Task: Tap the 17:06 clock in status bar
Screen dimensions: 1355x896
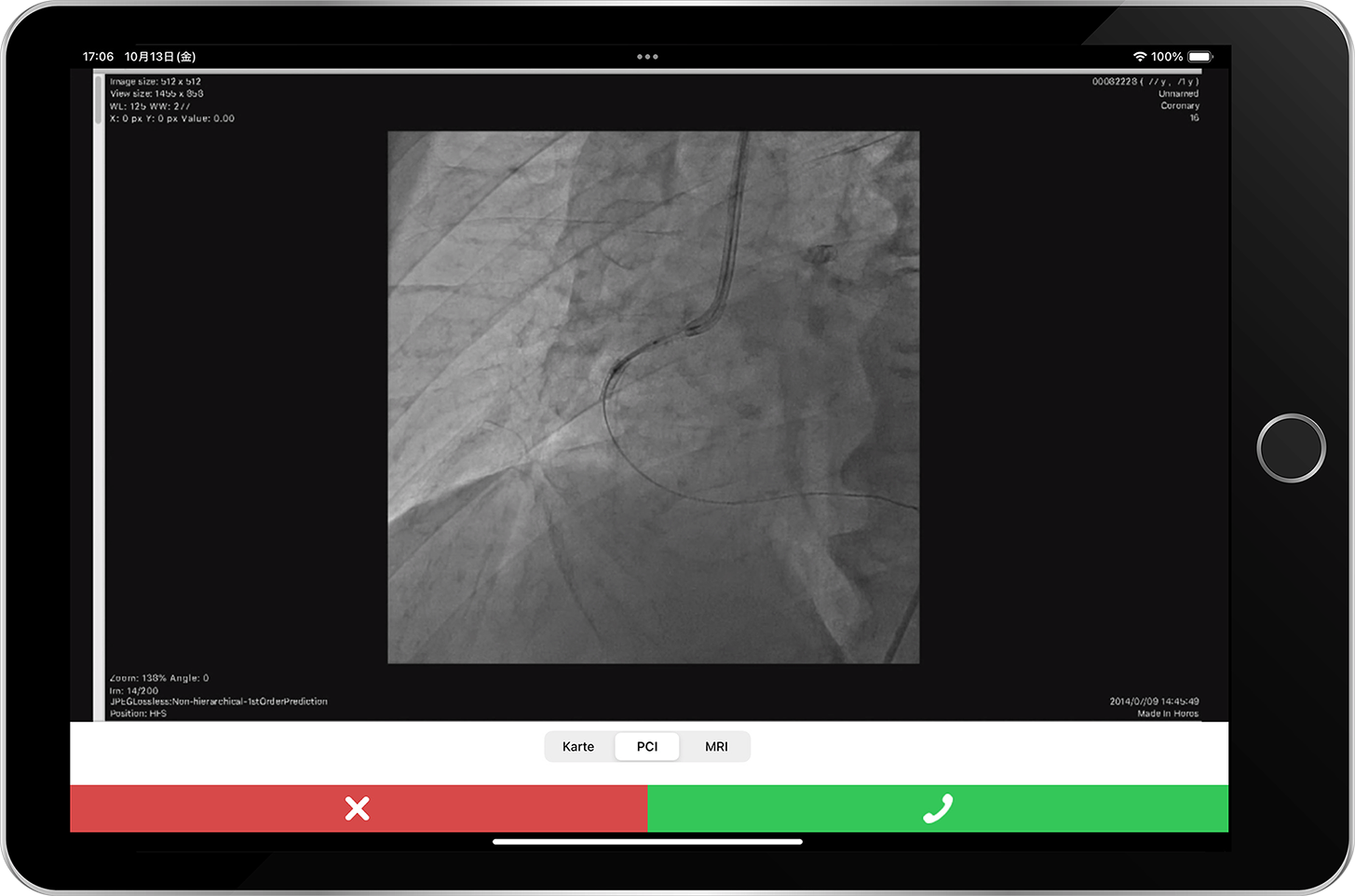Action: tap(98, 57)
